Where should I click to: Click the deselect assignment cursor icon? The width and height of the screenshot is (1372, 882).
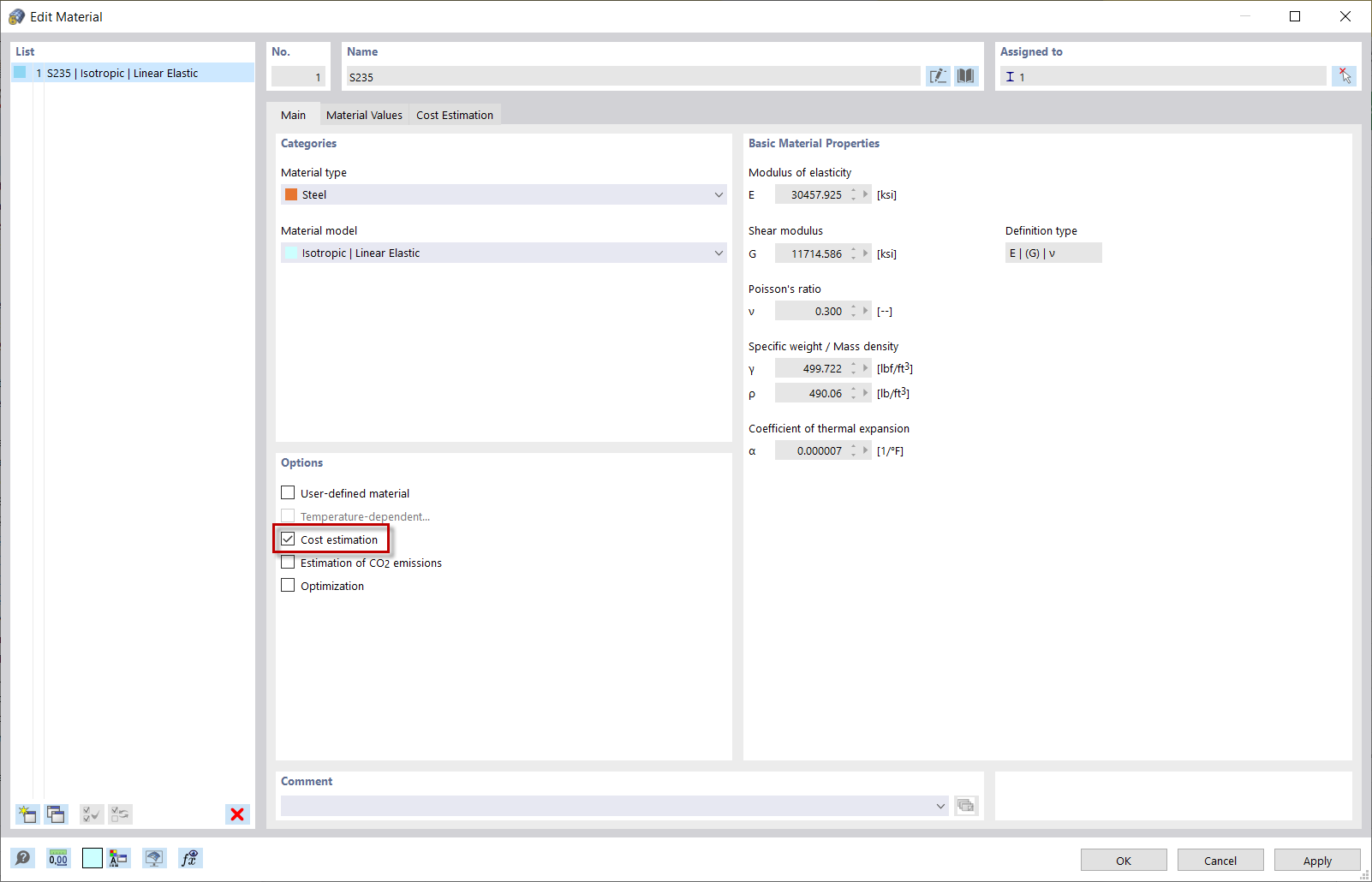pos(1345,75)
